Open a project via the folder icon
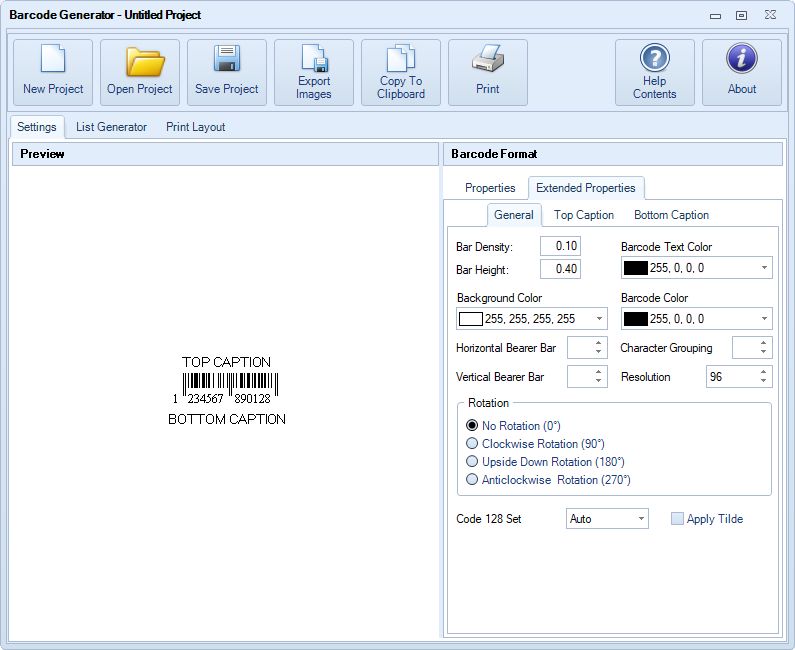795x650 pixels. (140, 62)
